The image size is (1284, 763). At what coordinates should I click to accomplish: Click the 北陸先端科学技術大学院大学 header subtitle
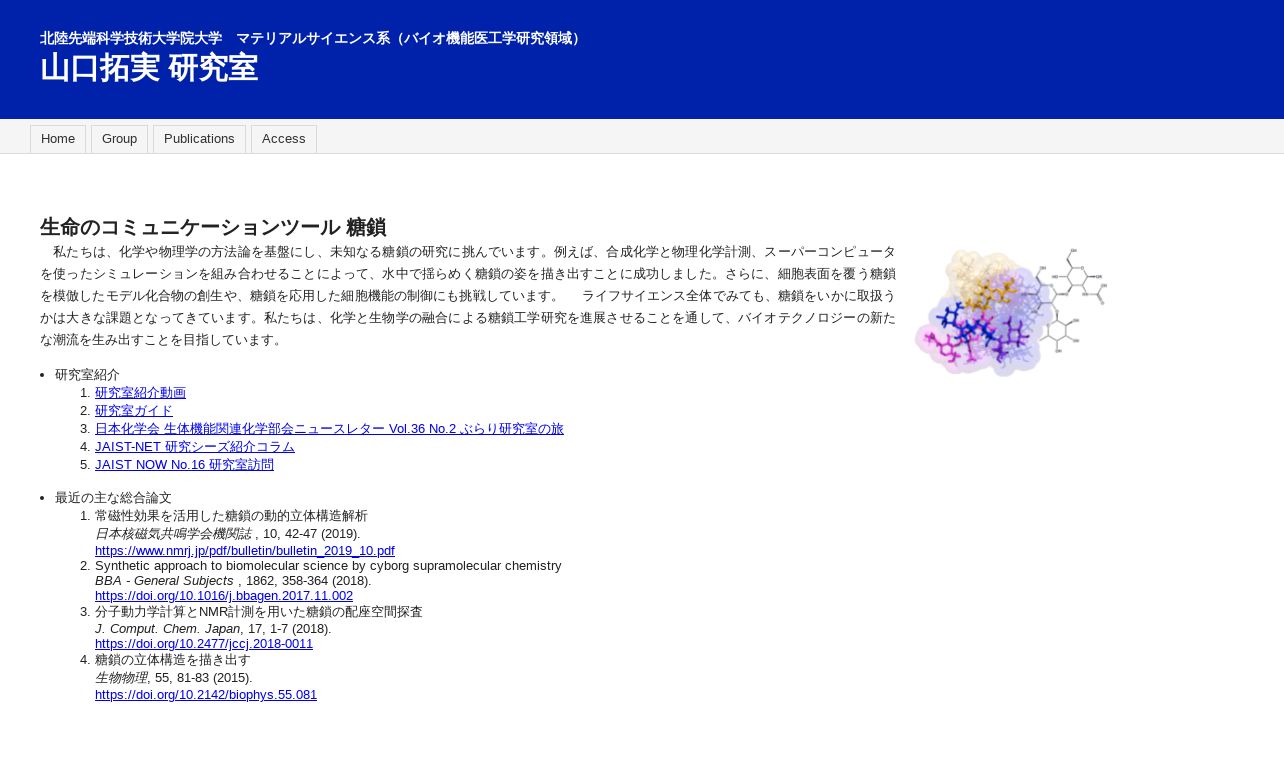(313, 38)
